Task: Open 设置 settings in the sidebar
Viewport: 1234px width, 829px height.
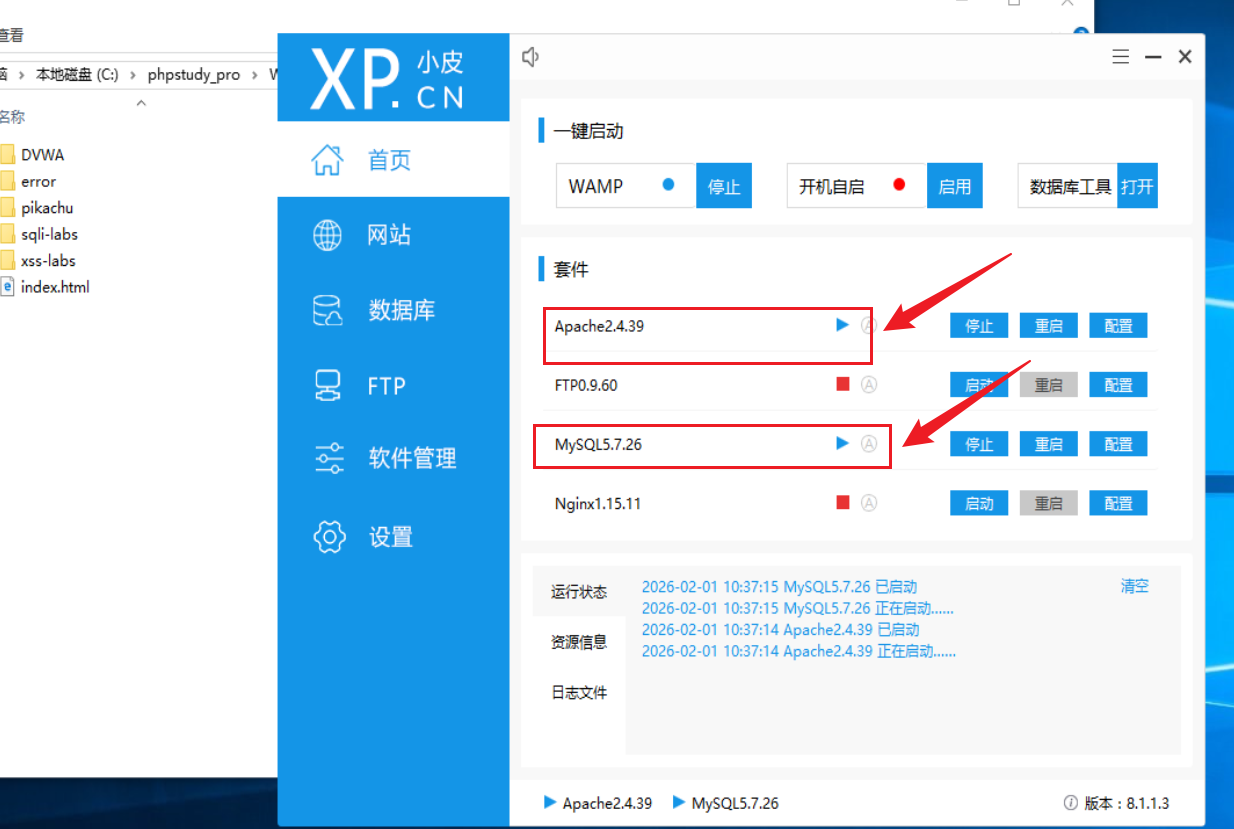Action: click(393, 536)
